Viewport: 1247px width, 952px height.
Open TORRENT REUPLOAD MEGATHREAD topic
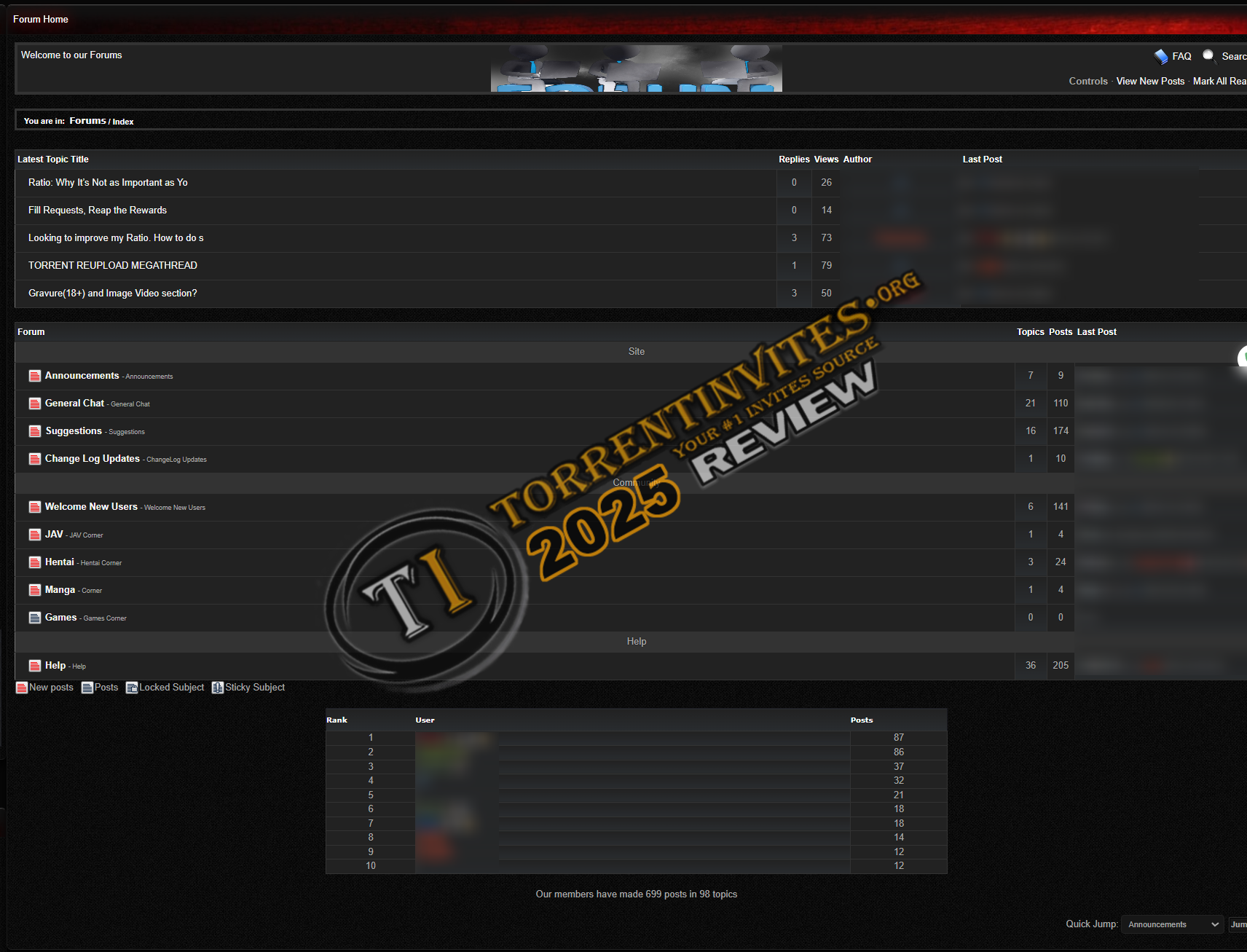[113, 266]
